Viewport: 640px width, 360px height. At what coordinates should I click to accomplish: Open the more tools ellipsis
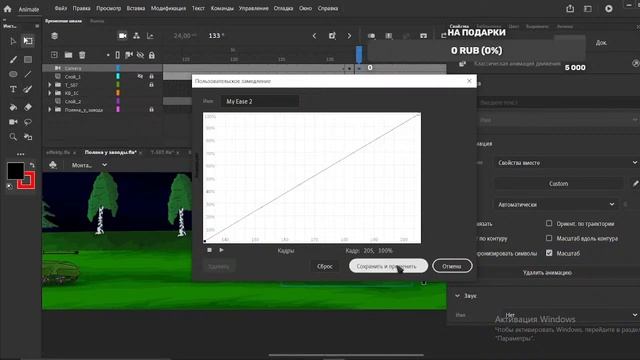(x=20, y=154)
